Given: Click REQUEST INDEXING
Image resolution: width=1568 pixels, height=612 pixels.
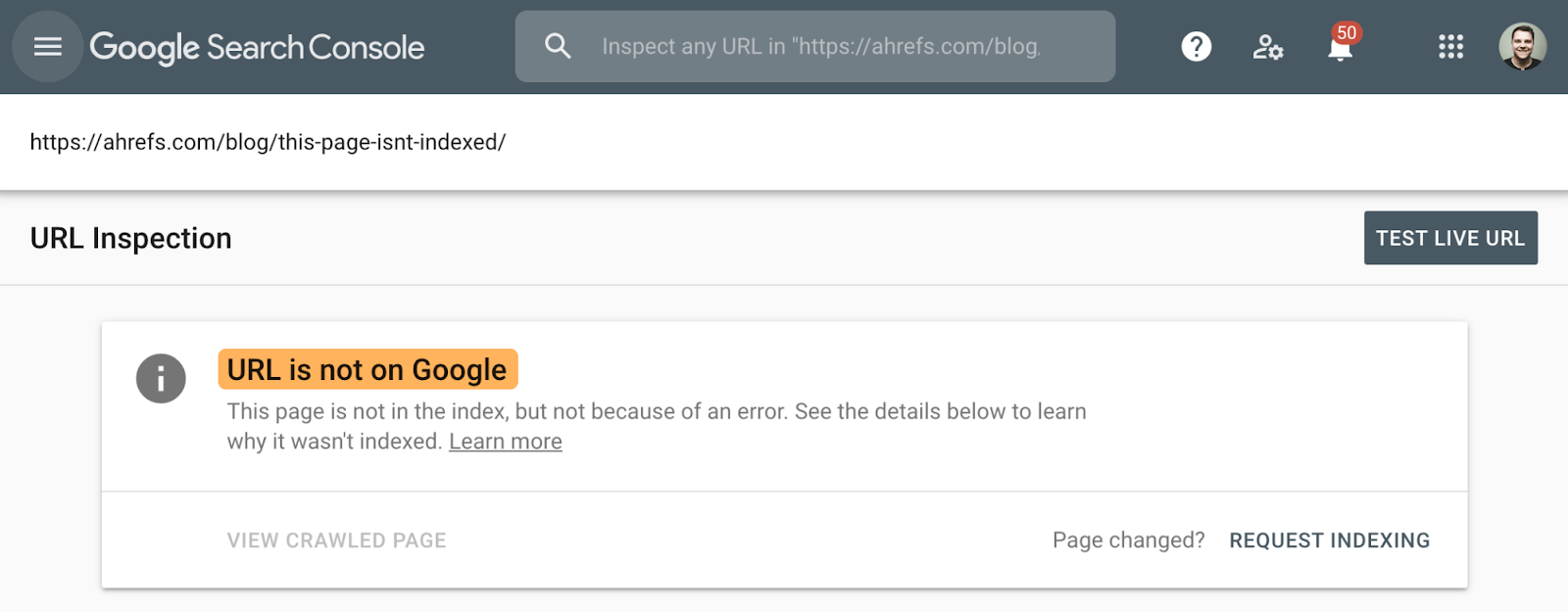Looking at the screenshot, I should (1329, 541).
